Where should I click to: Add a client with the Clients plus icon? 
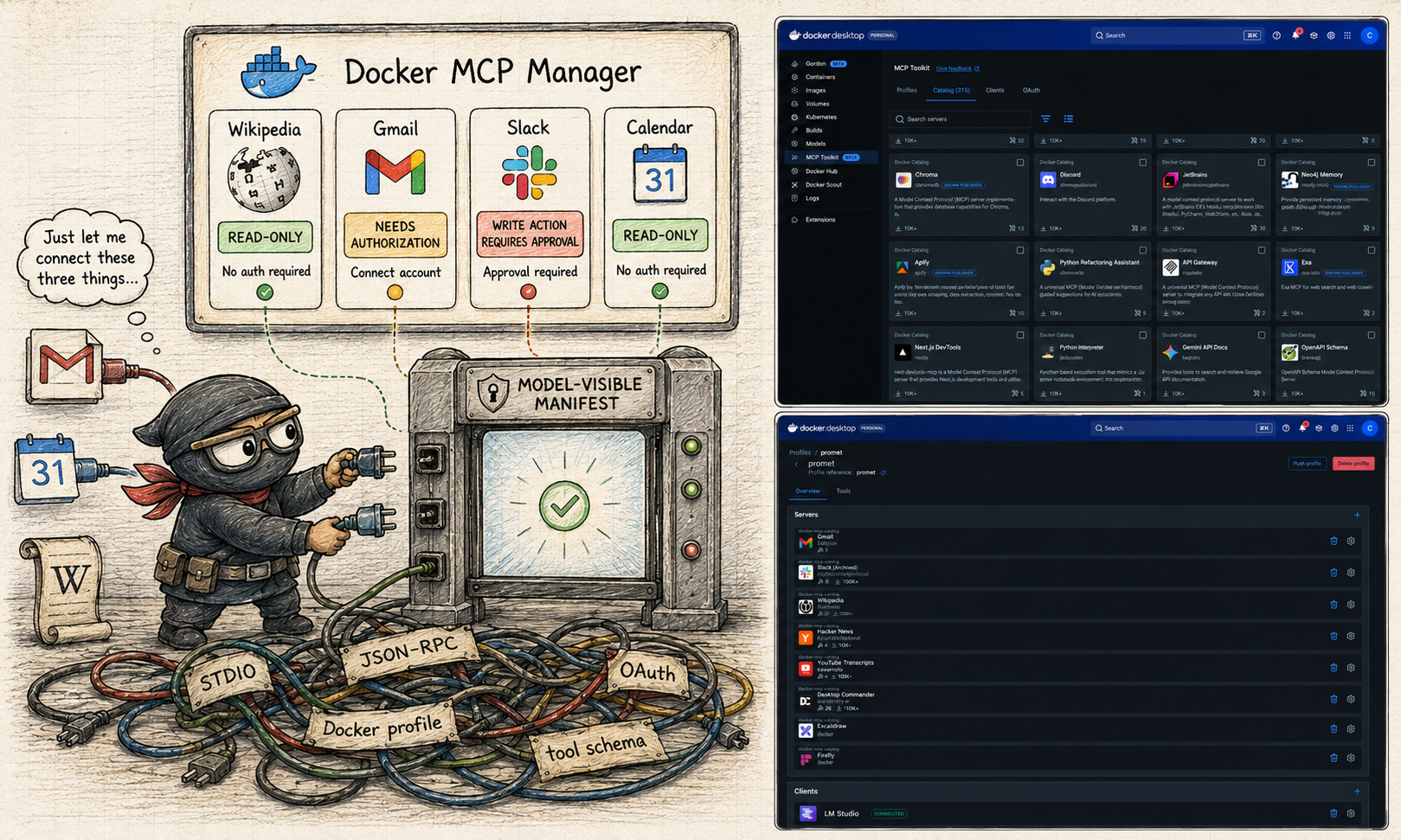click(1357, 792)
